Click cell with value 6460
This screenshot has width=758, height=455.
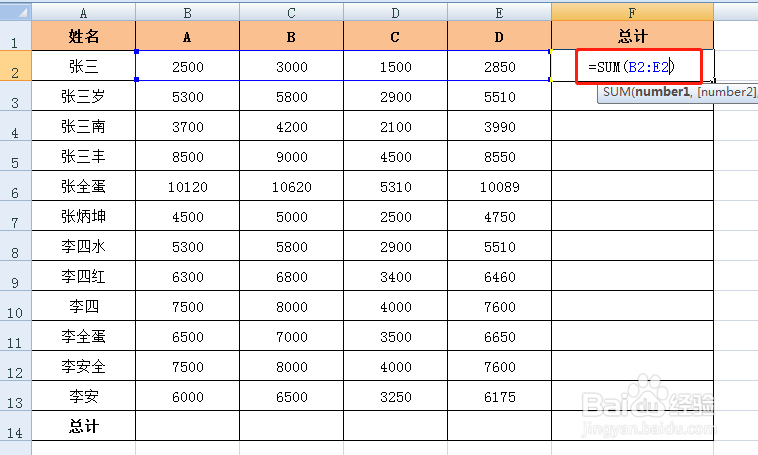pos(499,276)
